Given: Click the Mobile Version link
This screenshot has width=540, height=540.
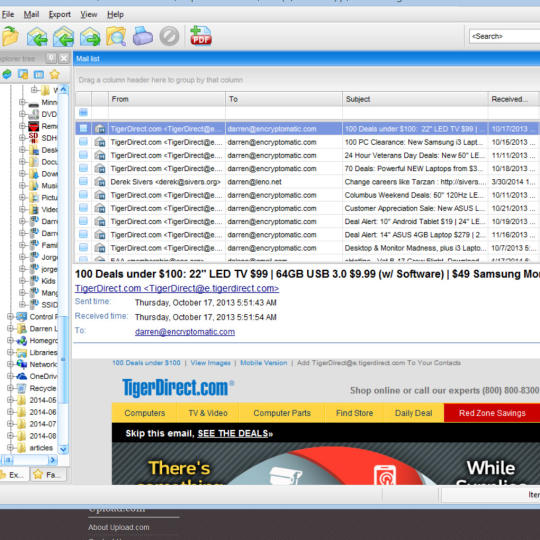Looking at the screenshot, I should pos(263,363).
